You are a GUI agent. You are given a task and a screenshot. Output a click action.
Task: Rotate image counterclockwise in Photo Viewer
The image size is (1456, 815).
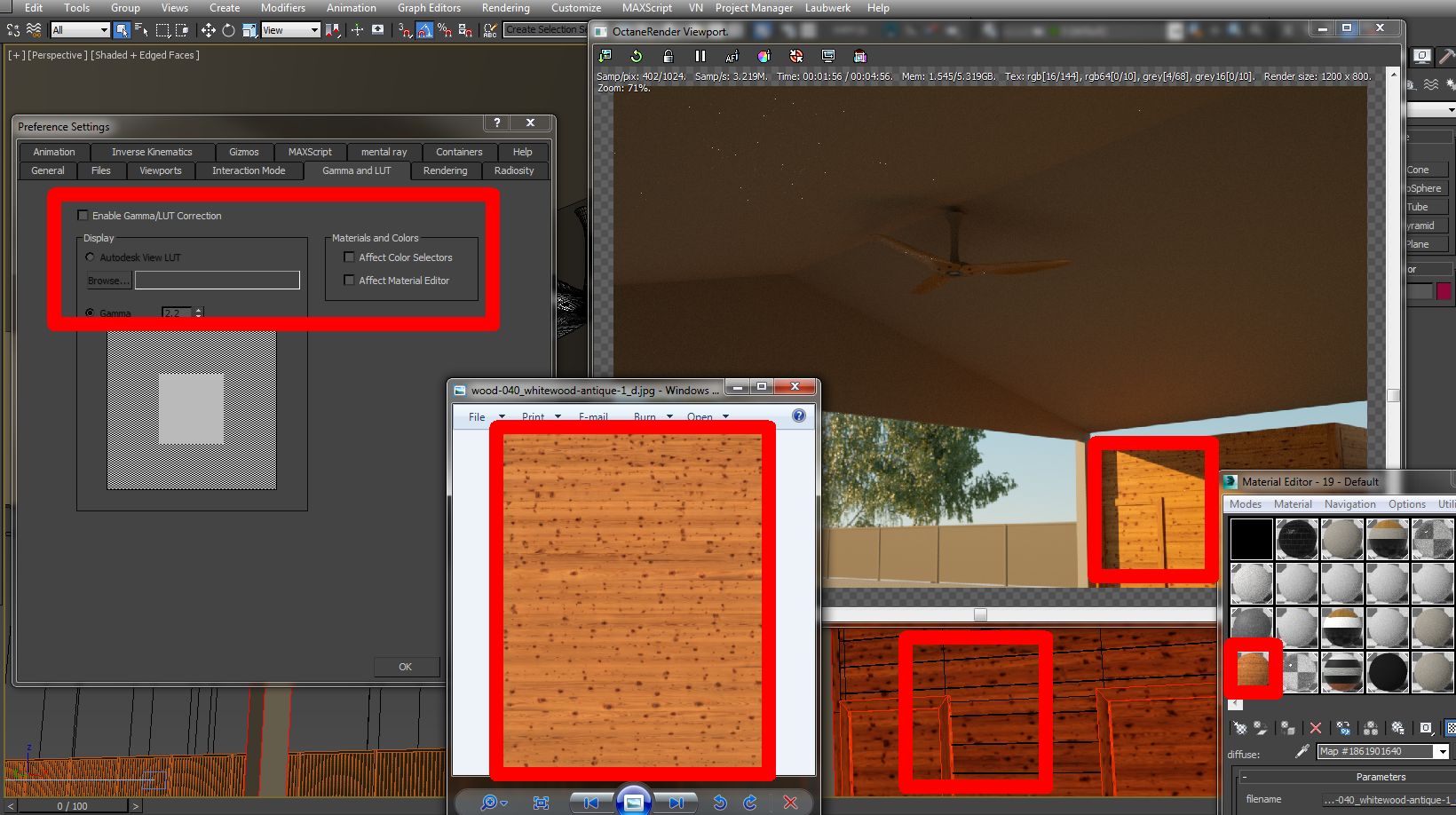click(x=720, y=803)
